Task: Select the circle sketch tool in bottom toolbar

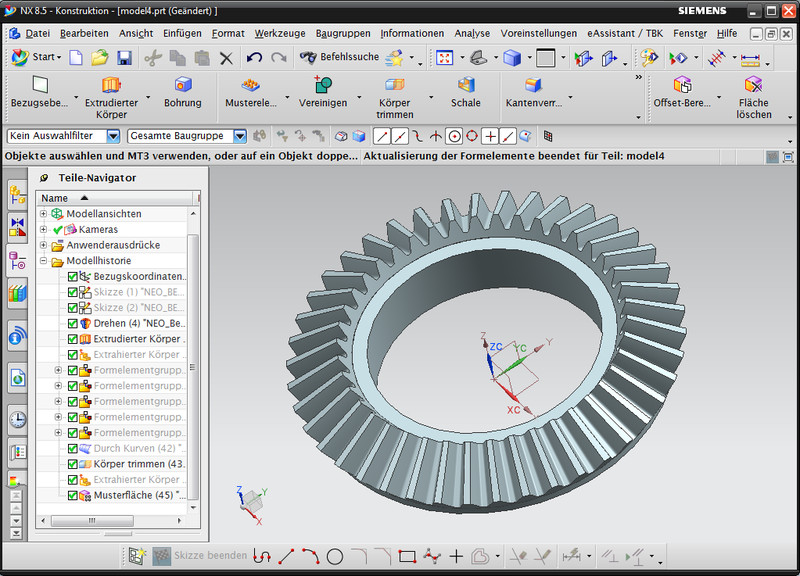Action: click(x=335, y=556)
